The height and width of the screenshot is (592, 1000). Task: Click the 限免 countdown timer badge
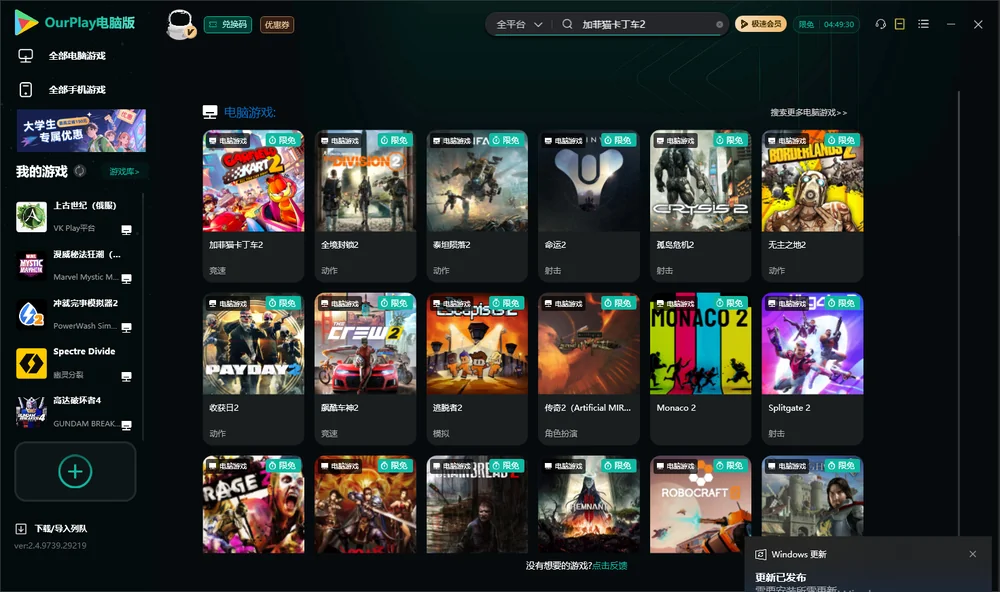827,24
